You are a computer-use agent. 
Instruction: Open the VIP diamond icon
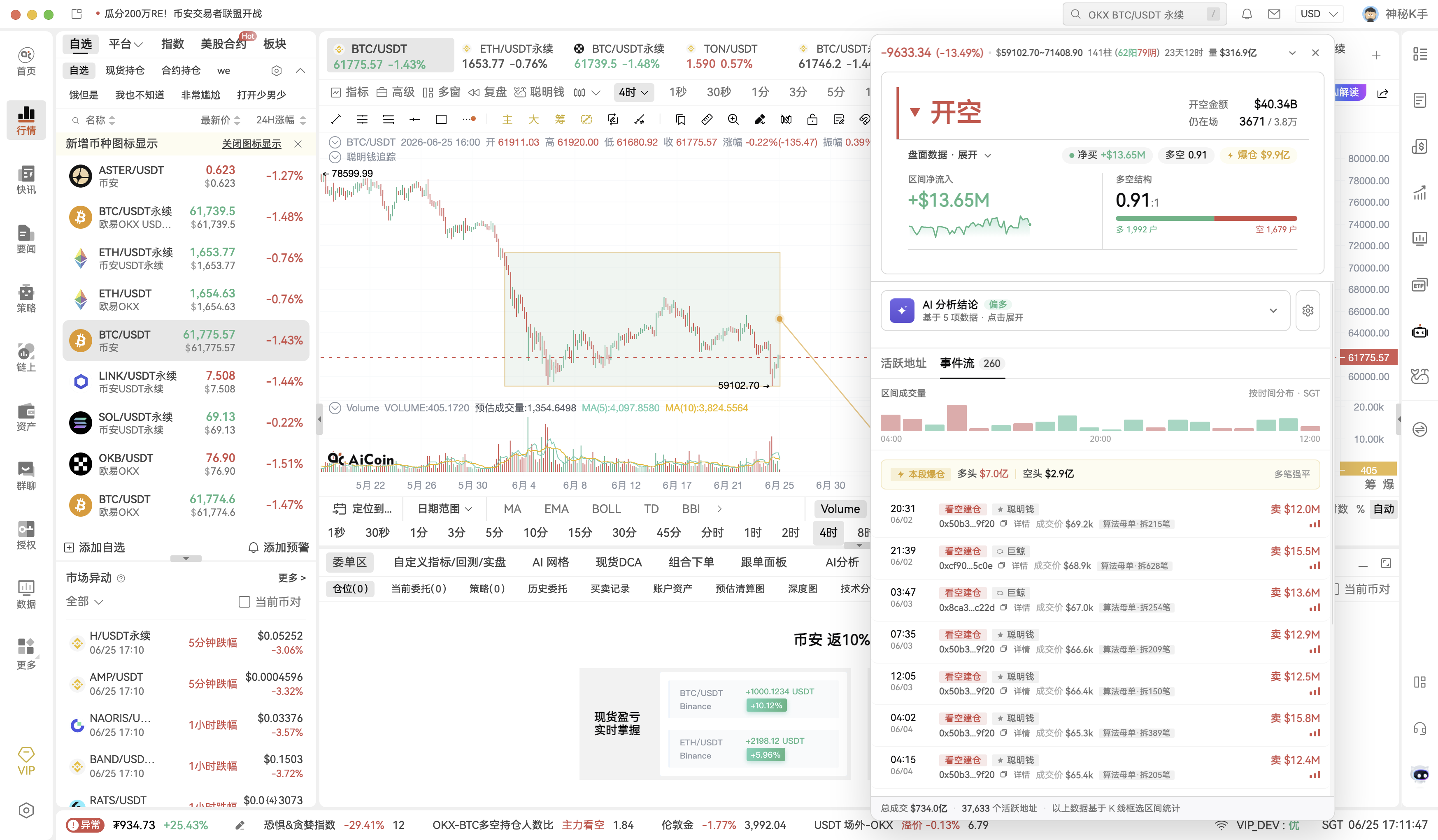coord(26,761)
